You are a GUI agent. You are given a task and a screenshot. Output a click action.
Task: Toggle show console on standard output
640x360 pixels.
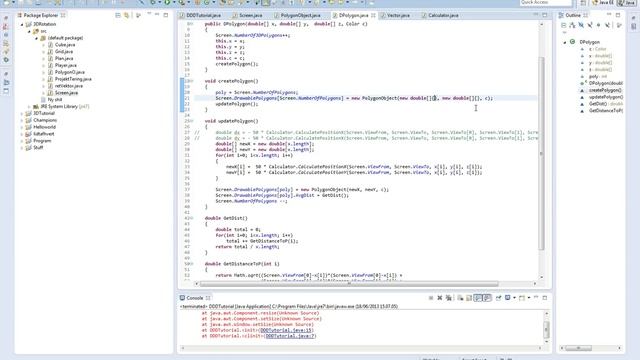point(478,298)
